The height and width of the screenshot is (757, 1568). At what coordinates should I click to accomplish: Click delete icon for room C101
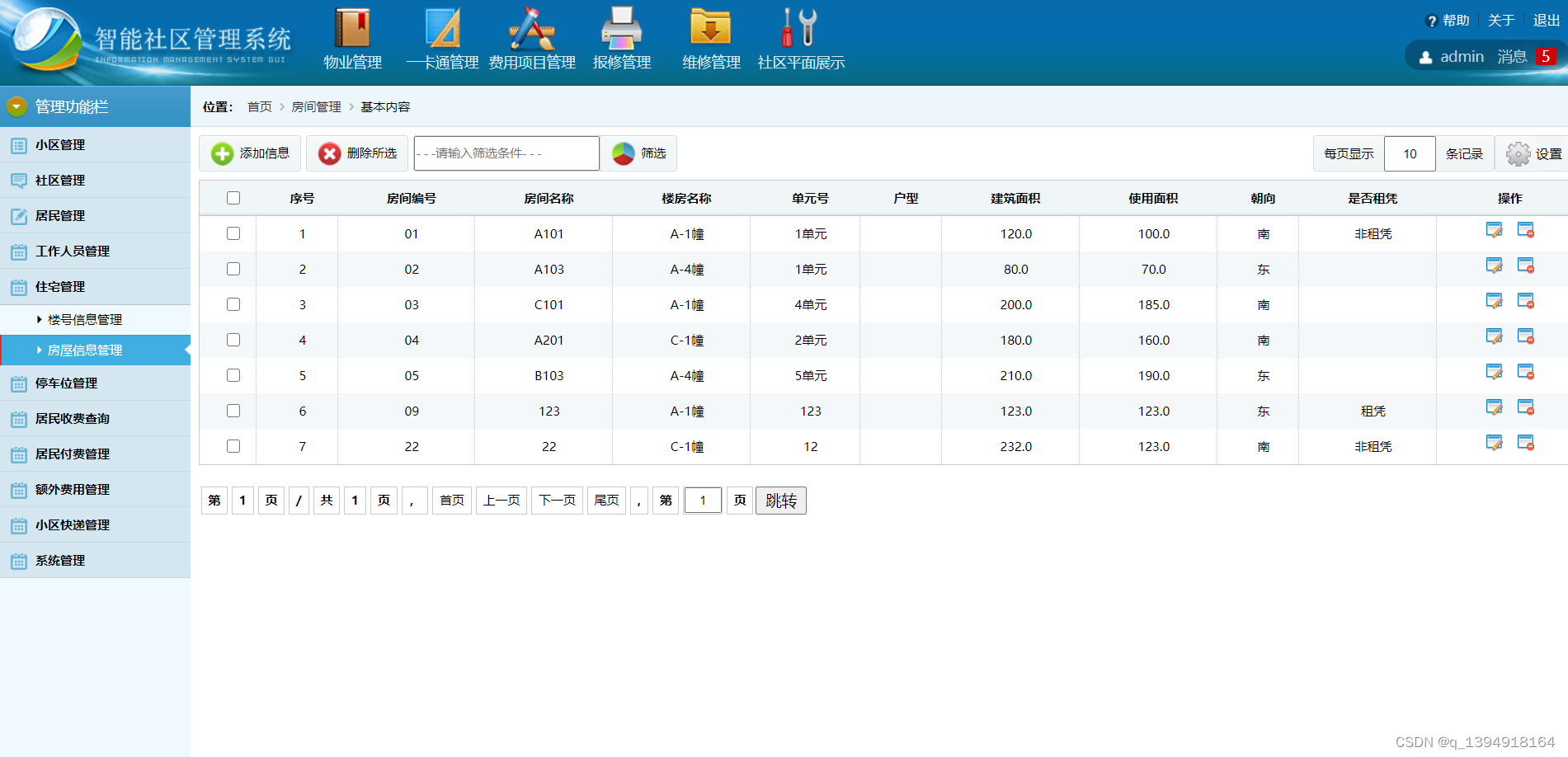coord(1526,302)
